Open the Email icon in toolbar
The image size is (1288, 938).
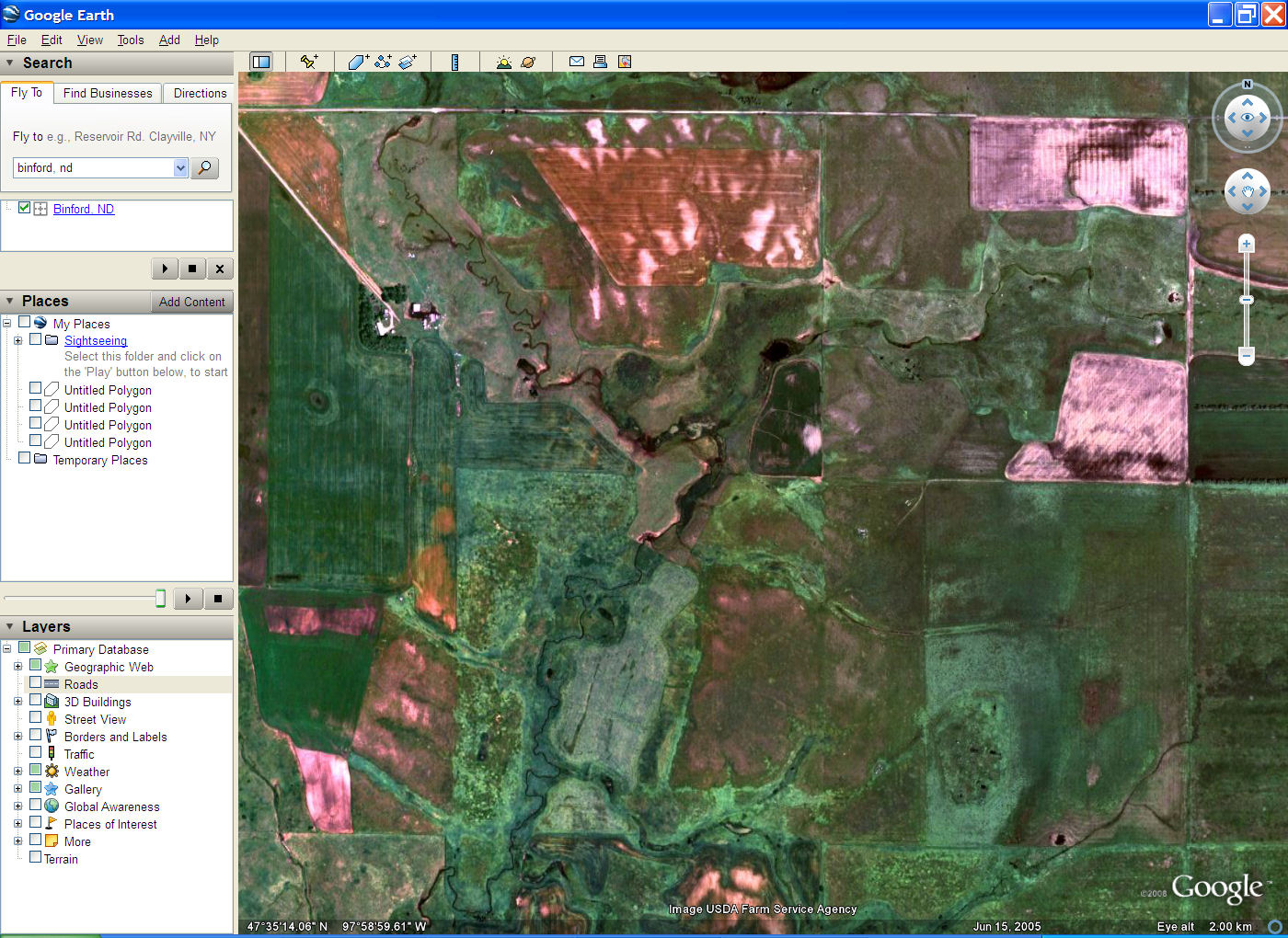point(577,62)
